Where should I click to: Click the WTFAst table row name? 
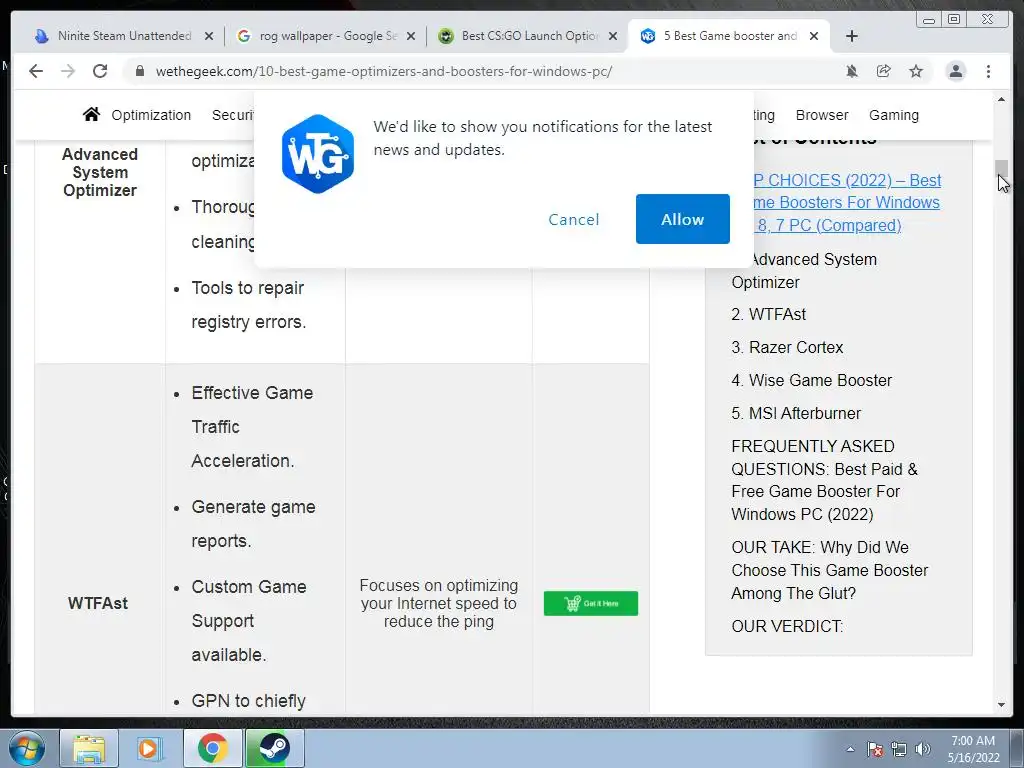point(98,603)
